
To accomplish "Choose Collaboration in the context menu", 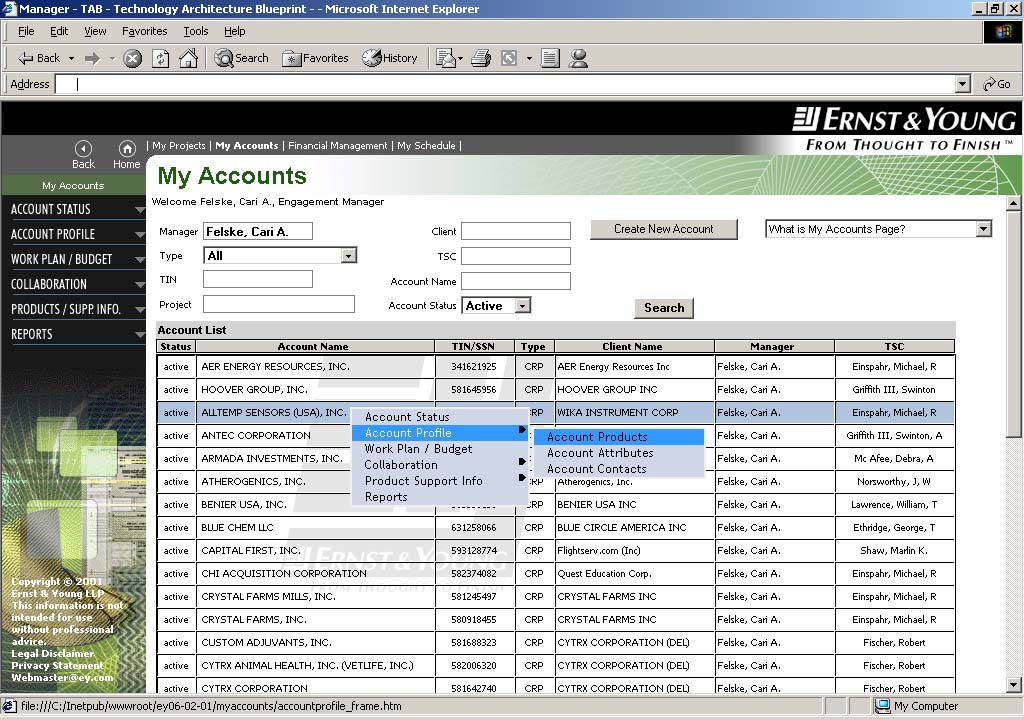I will pyautogui.click(x=440, y=465).
